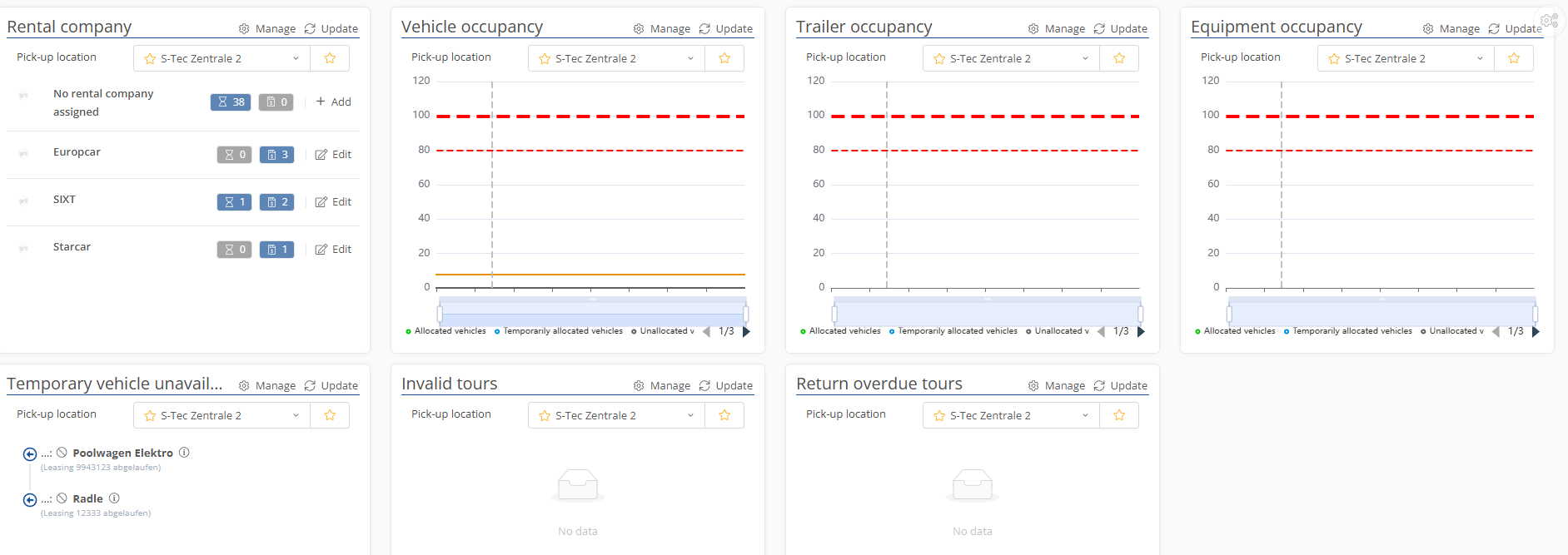1568x555 pixels.
Task: Open Pick-up location dropdown in Rental company
Action: pyautogui.click(x=222, y=58)
